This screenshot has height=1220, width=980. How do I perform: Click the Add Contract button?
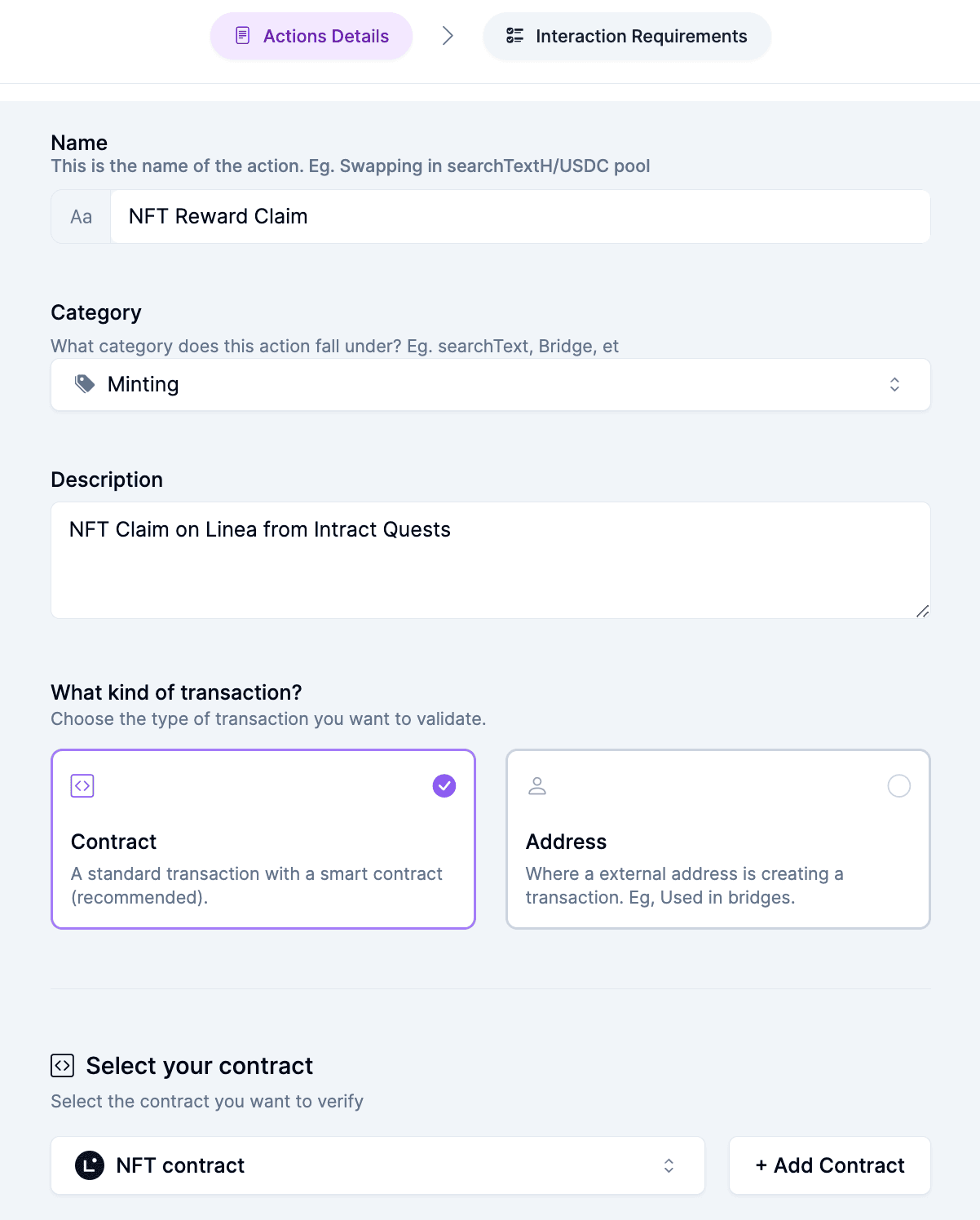(x=830, y=1165)
